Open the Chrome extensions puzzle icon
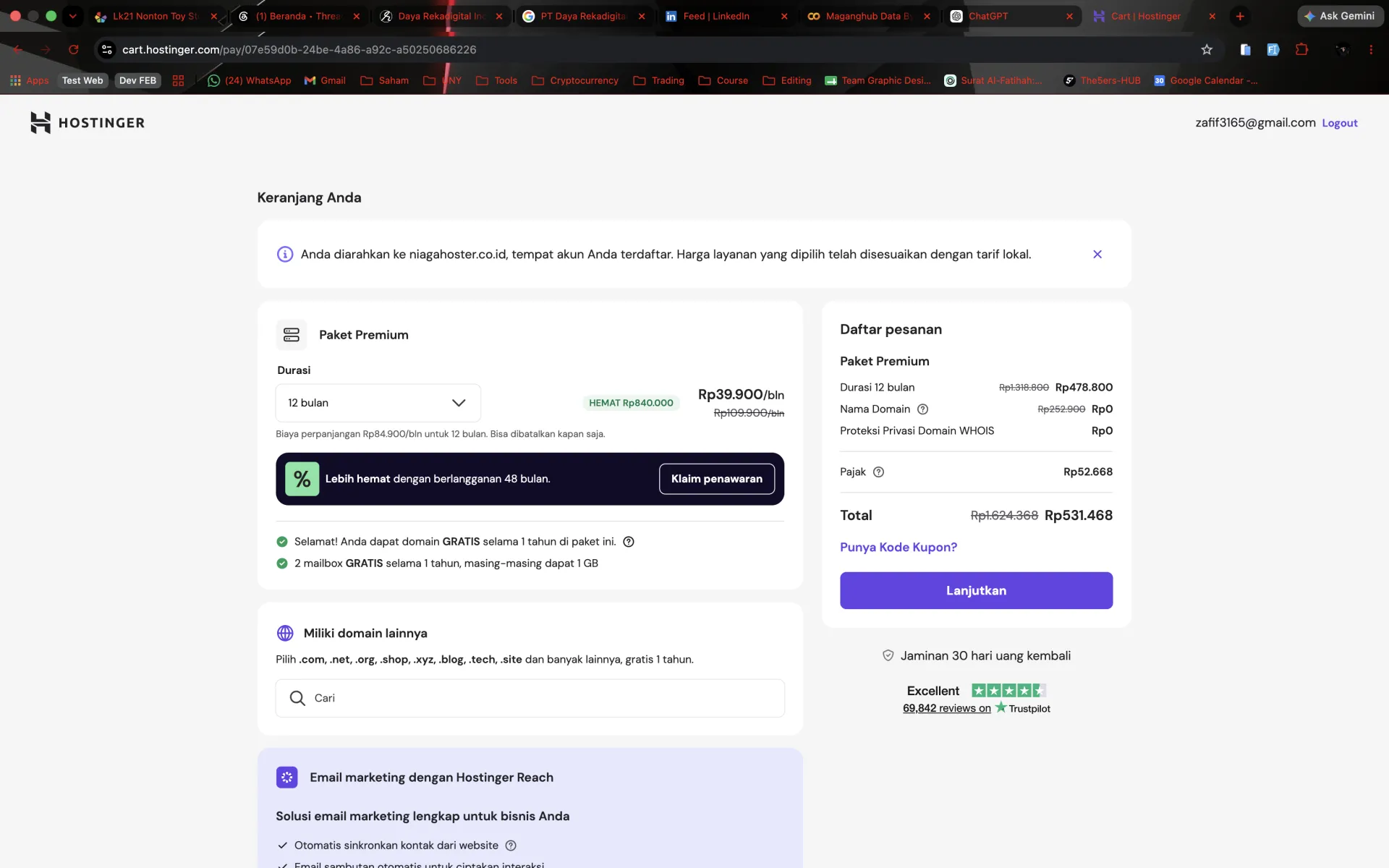 coord(1301,50)
